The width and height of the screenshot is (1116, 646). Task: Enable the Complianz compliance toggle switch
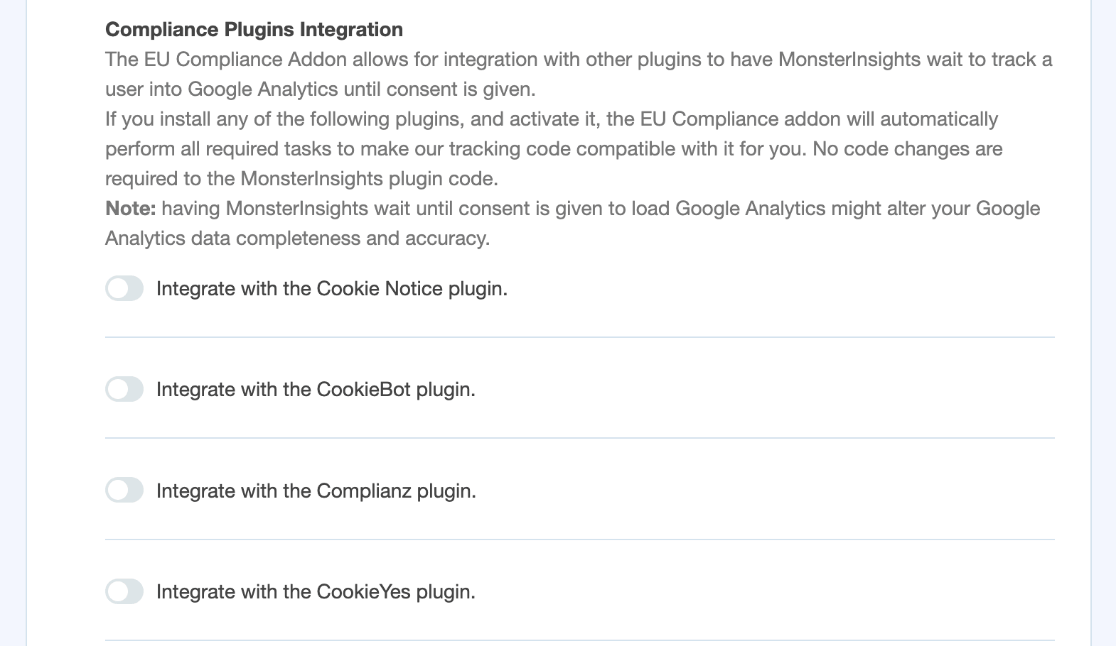(124, 490)
